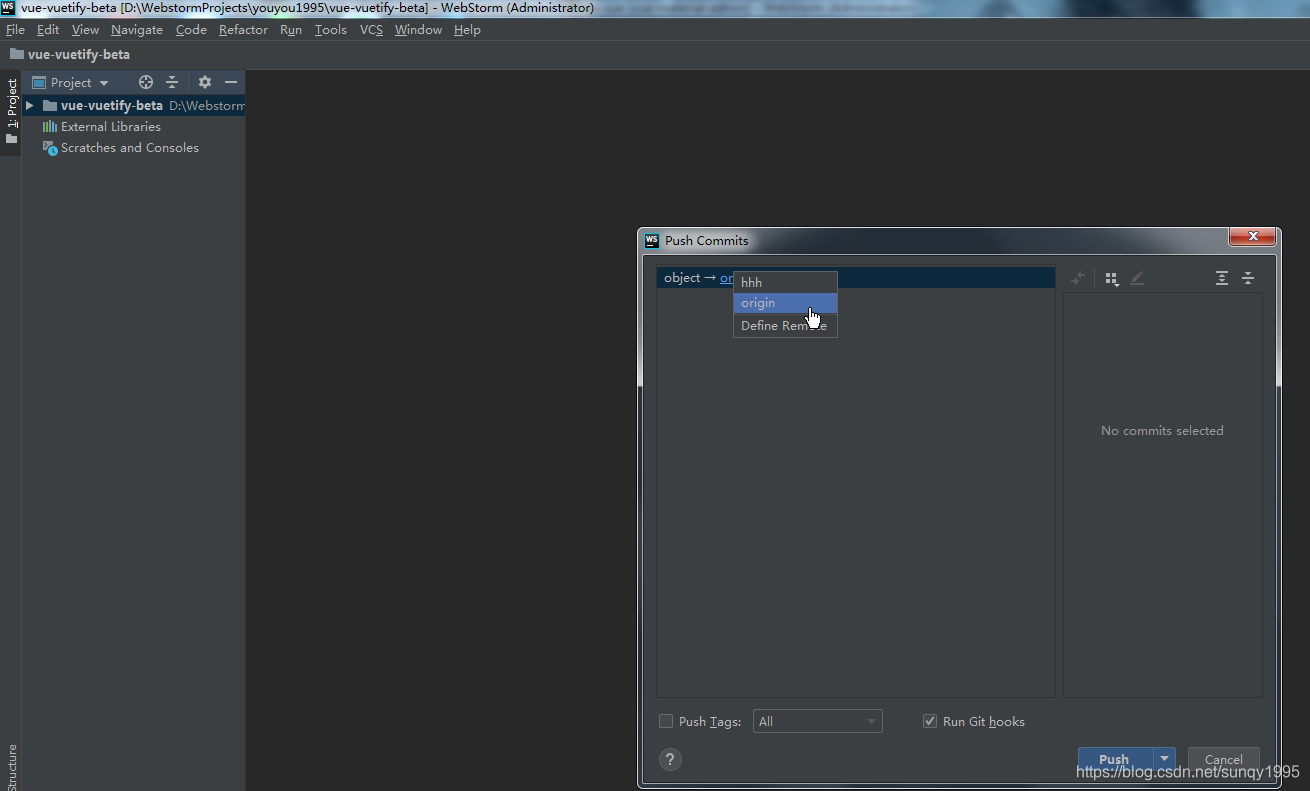Screen dimensions: 1310x791
Task: Choose origin remote from popup list
Action: point(785,303)
